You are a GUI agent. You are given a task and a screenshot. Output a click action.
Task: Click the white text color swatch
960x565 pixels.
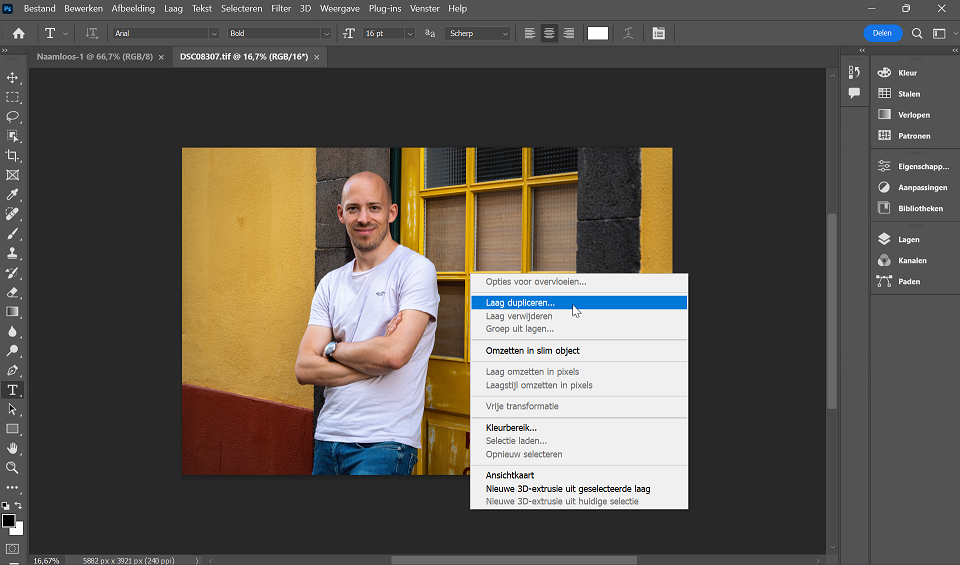[597, 33]
